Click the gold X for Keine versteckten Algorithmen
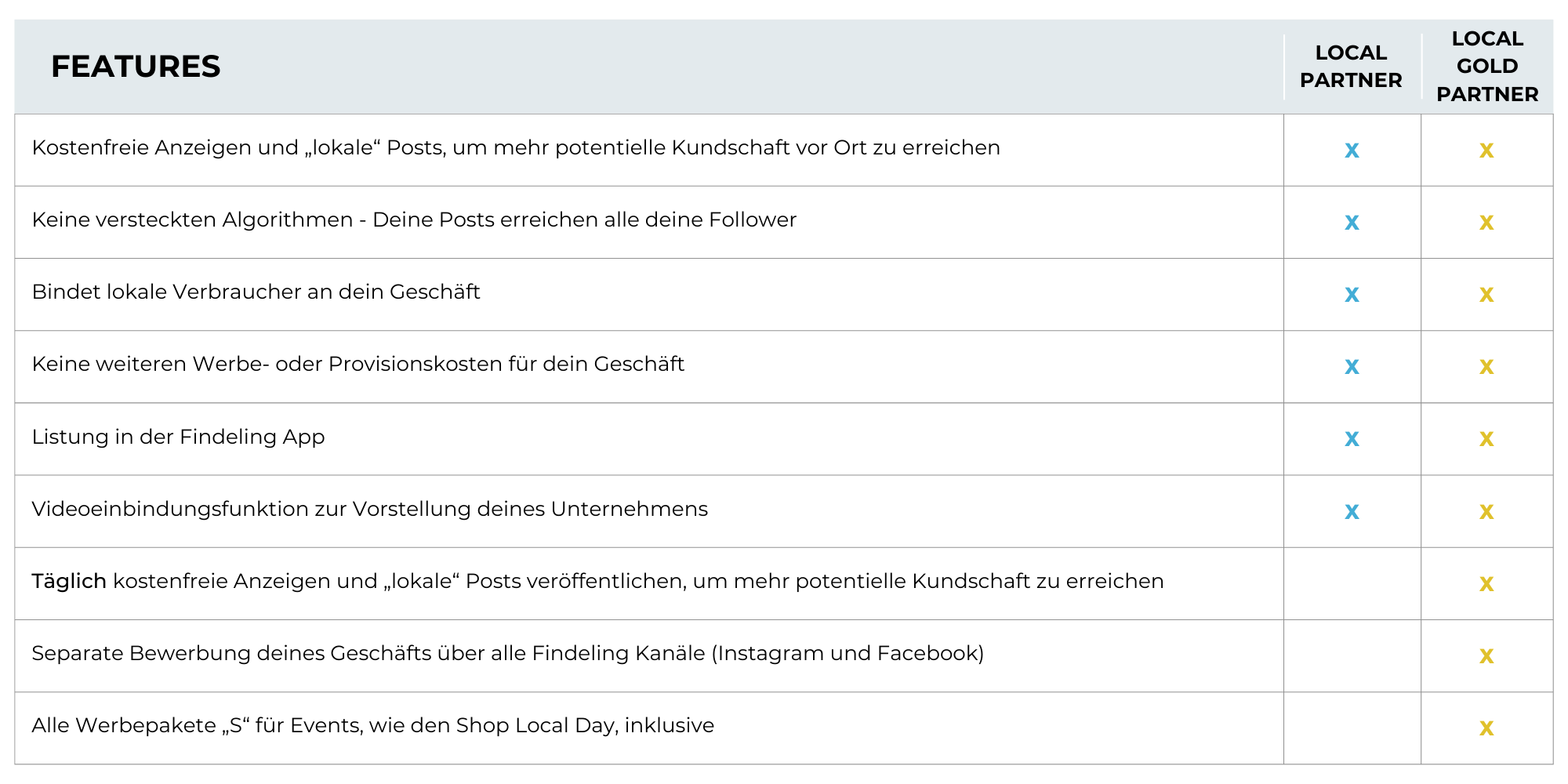 (x=1486, y=223)
